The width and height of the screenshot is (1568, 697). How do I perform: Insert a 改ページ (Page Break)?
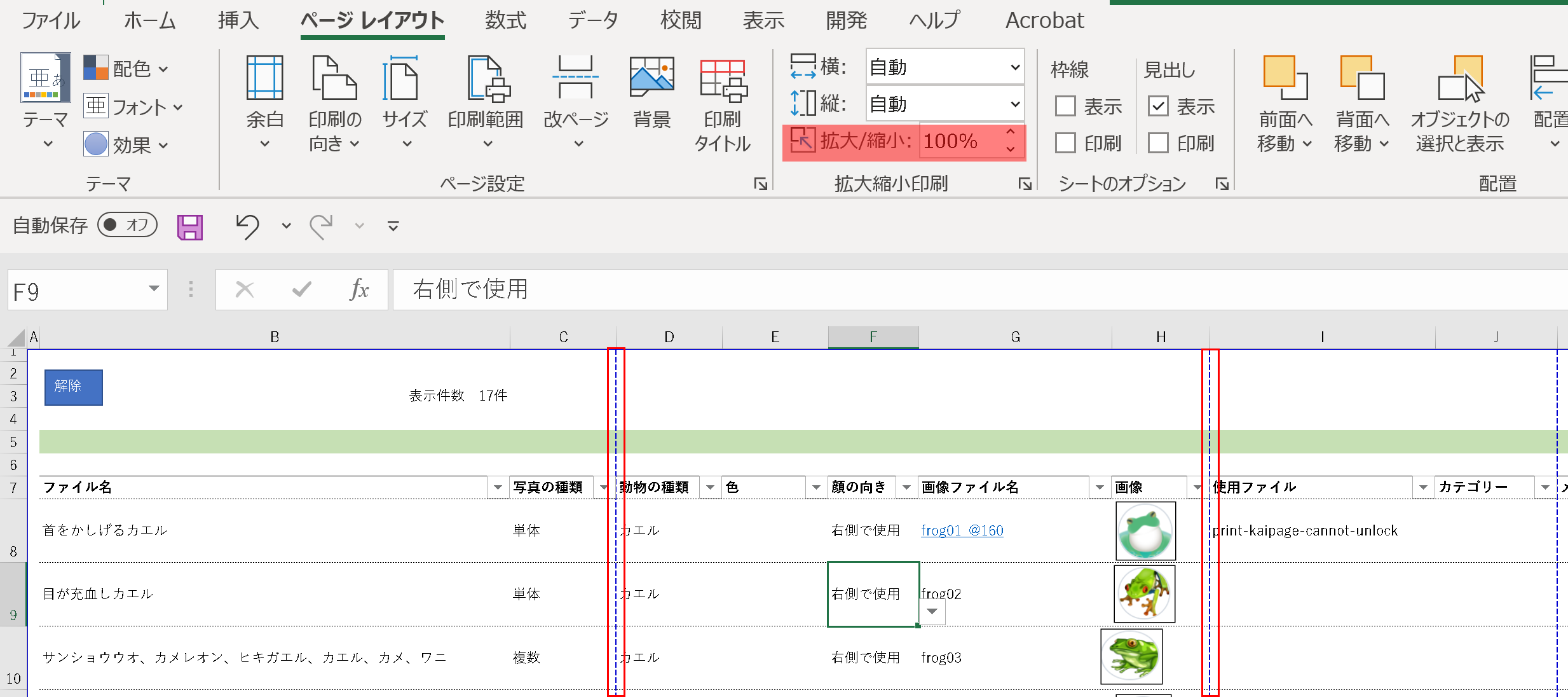pyautogui.click(x=575, y=102)
